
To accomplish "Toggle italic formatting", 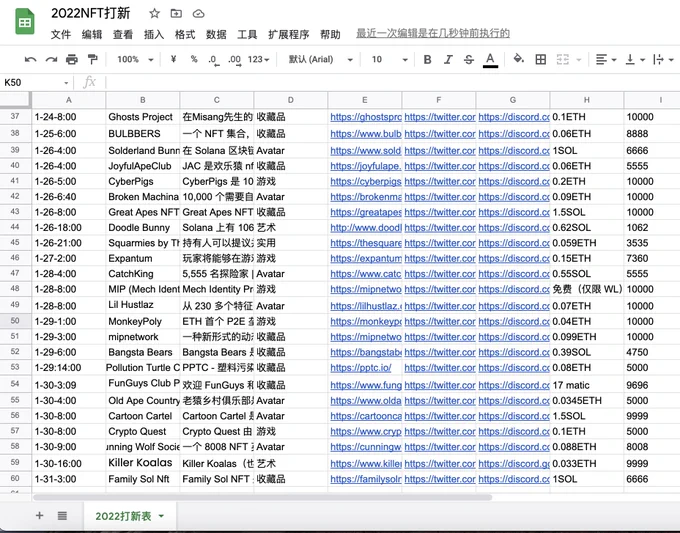I will pyautogui.click(x=448, y=59).
